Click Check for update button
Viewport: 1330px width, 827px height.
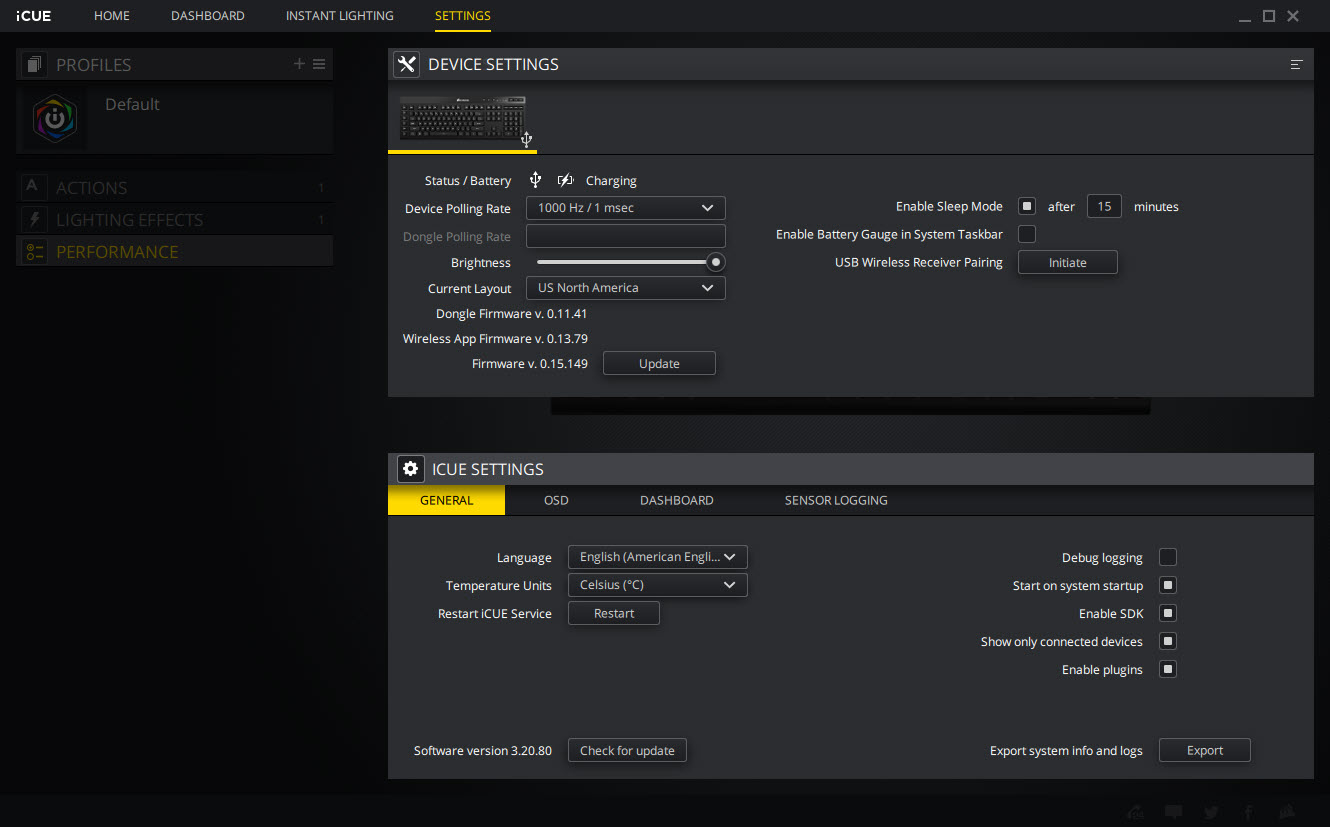627,750
